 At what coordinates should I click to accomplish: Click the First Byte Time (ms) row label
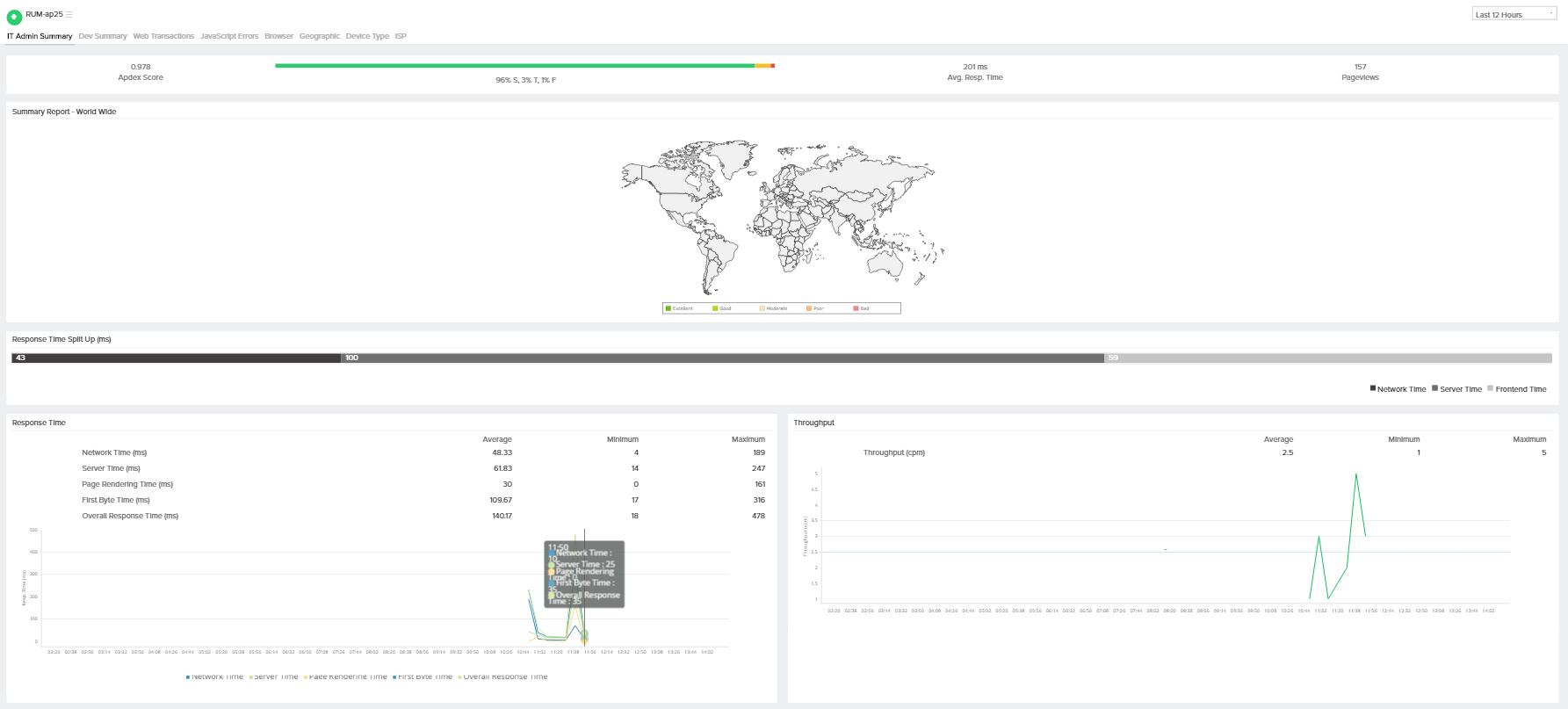coord(116,500)
